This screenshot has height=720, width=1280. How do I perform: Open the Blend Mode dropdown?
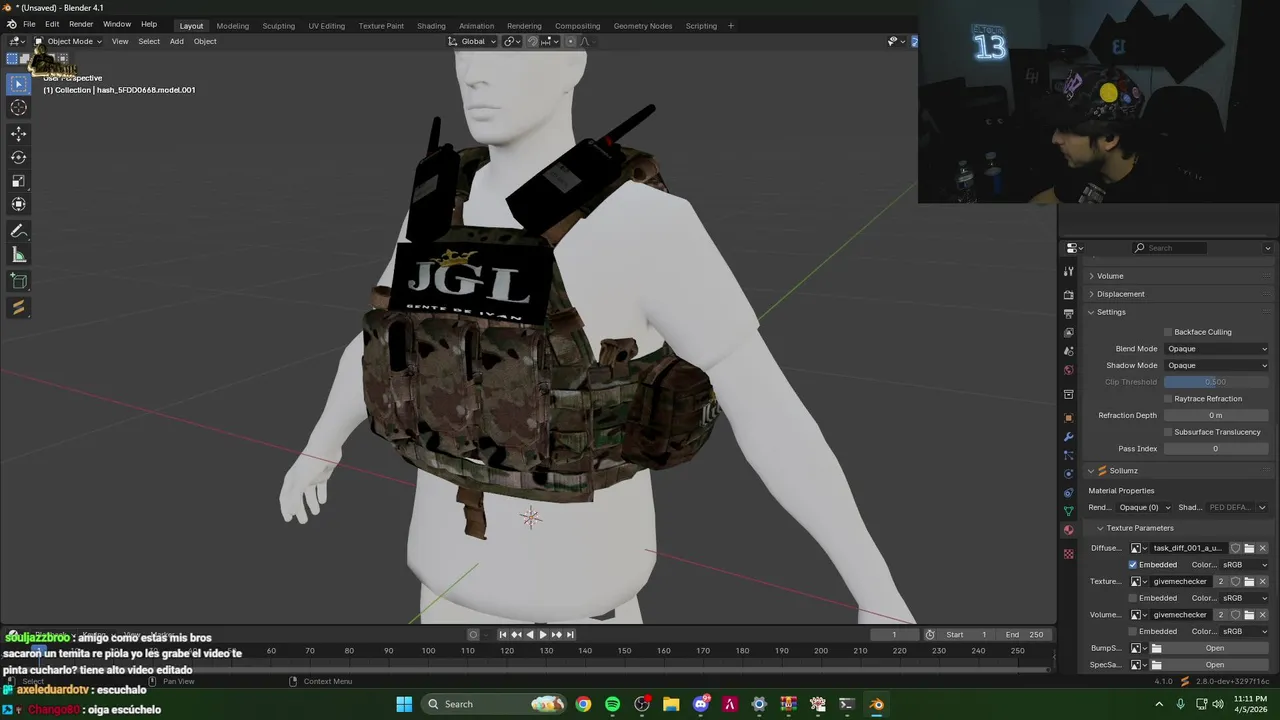pyautogui.click(x=1217, y=349)
